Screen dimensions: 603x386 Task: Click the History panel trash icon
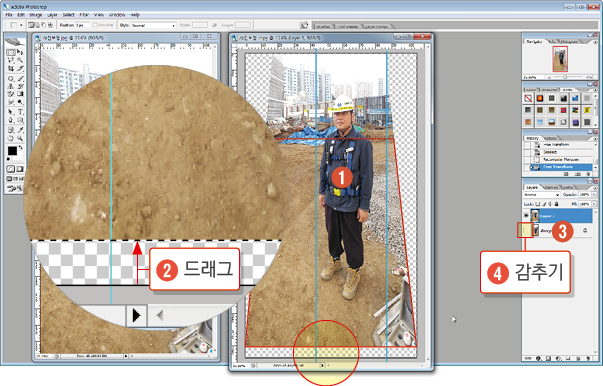pyautogui.click(x=588, y=174)
